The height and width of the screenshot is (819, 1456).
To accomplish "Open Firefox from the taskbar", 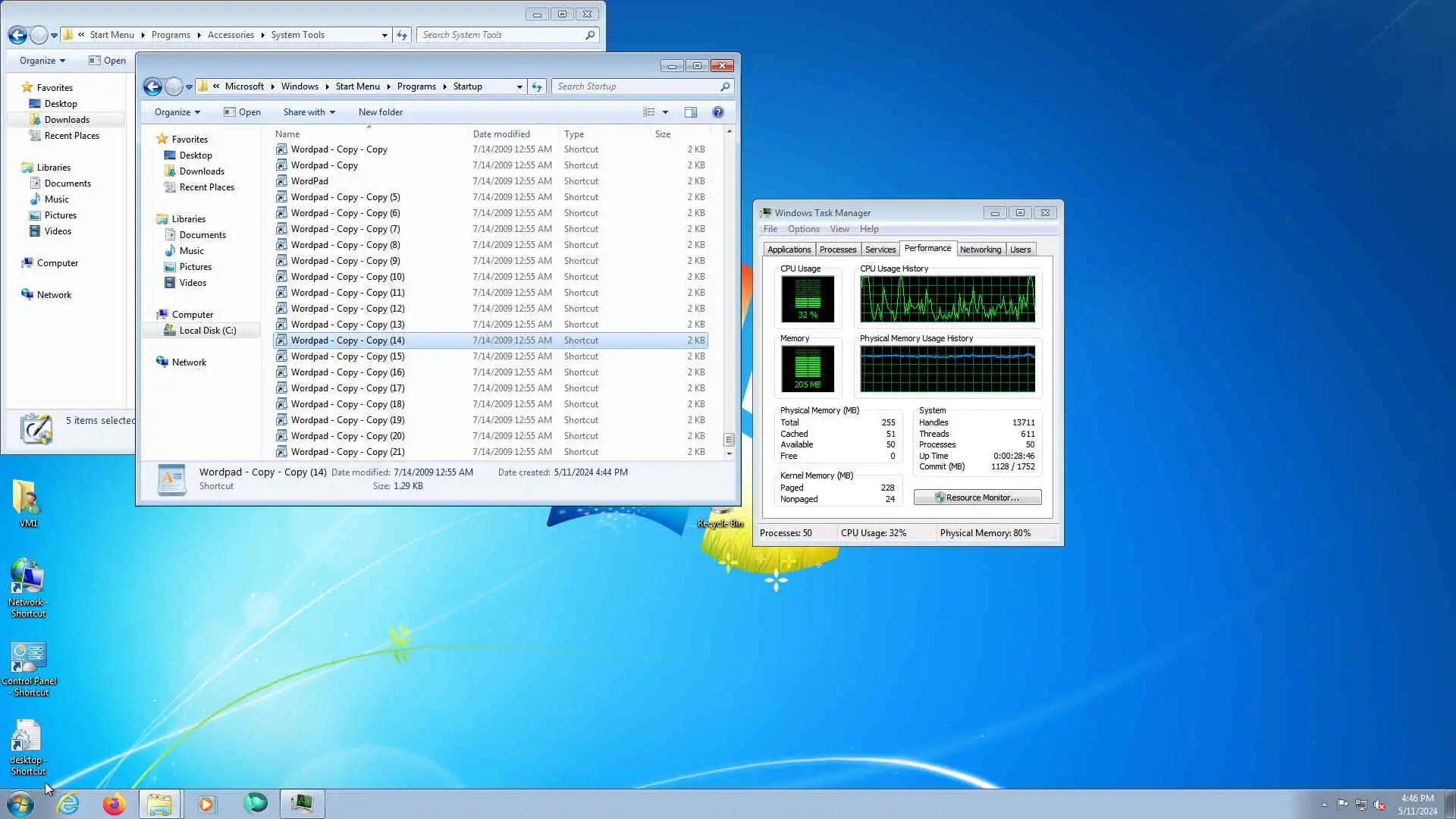I will tap(114, 804).
